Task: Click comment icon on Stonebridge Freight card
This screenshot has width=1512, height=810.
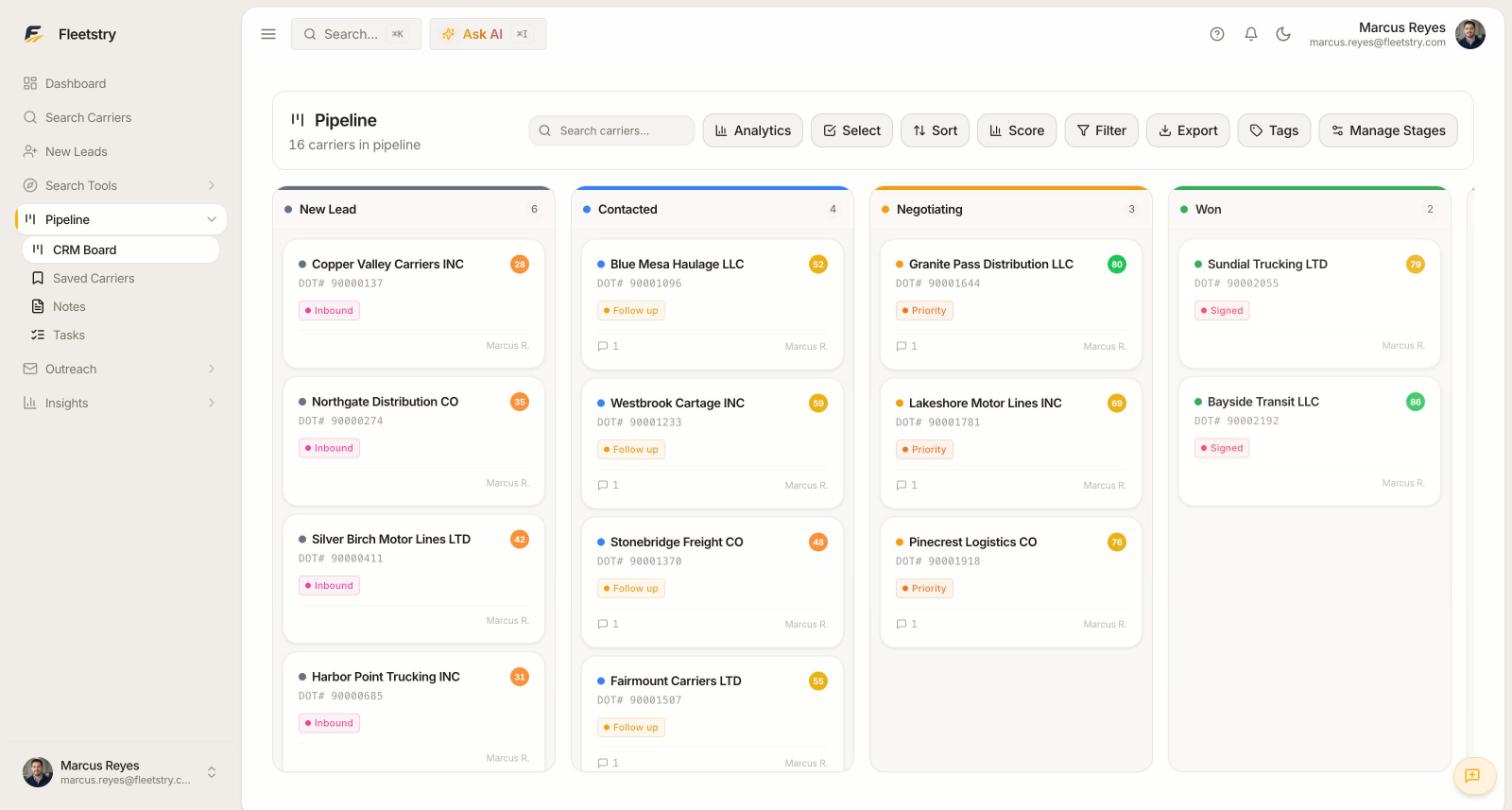Action: (603, 624)
